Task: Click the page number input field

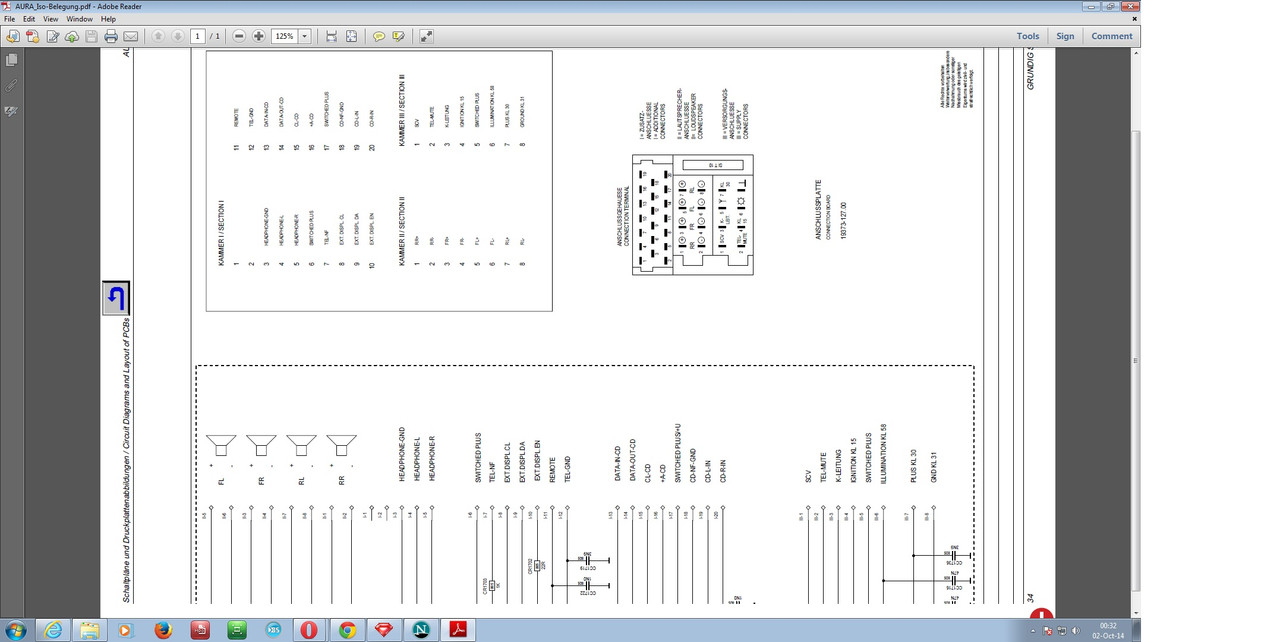Action: [198, 36]
